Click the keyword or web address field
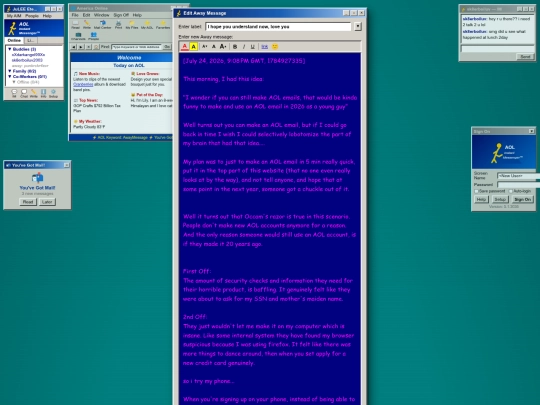Viewport: 540px width, 405px height. coord(136,47)
